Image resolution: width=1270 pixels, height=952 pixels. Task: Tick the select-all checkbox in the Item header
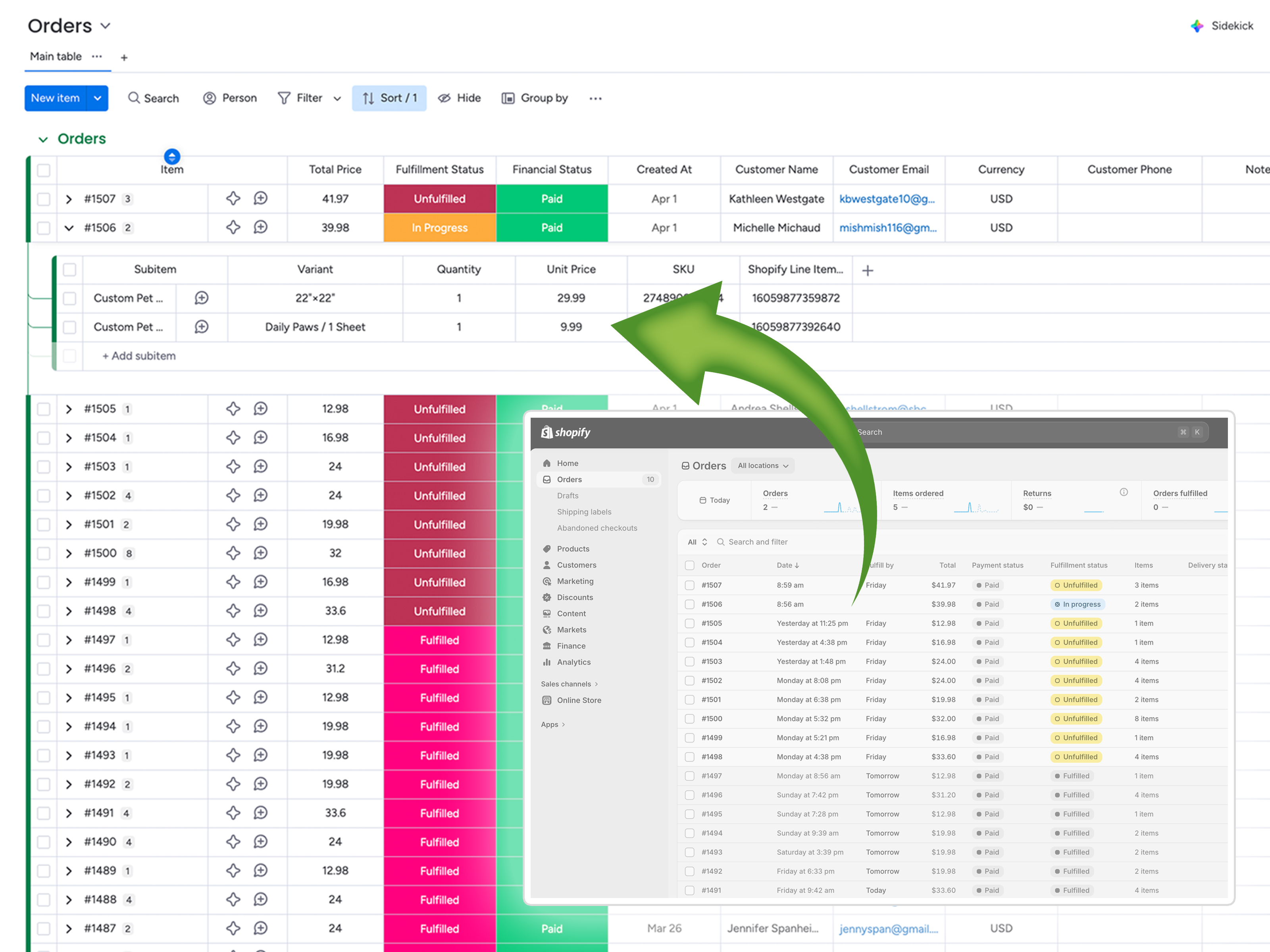tap(44, 170)
